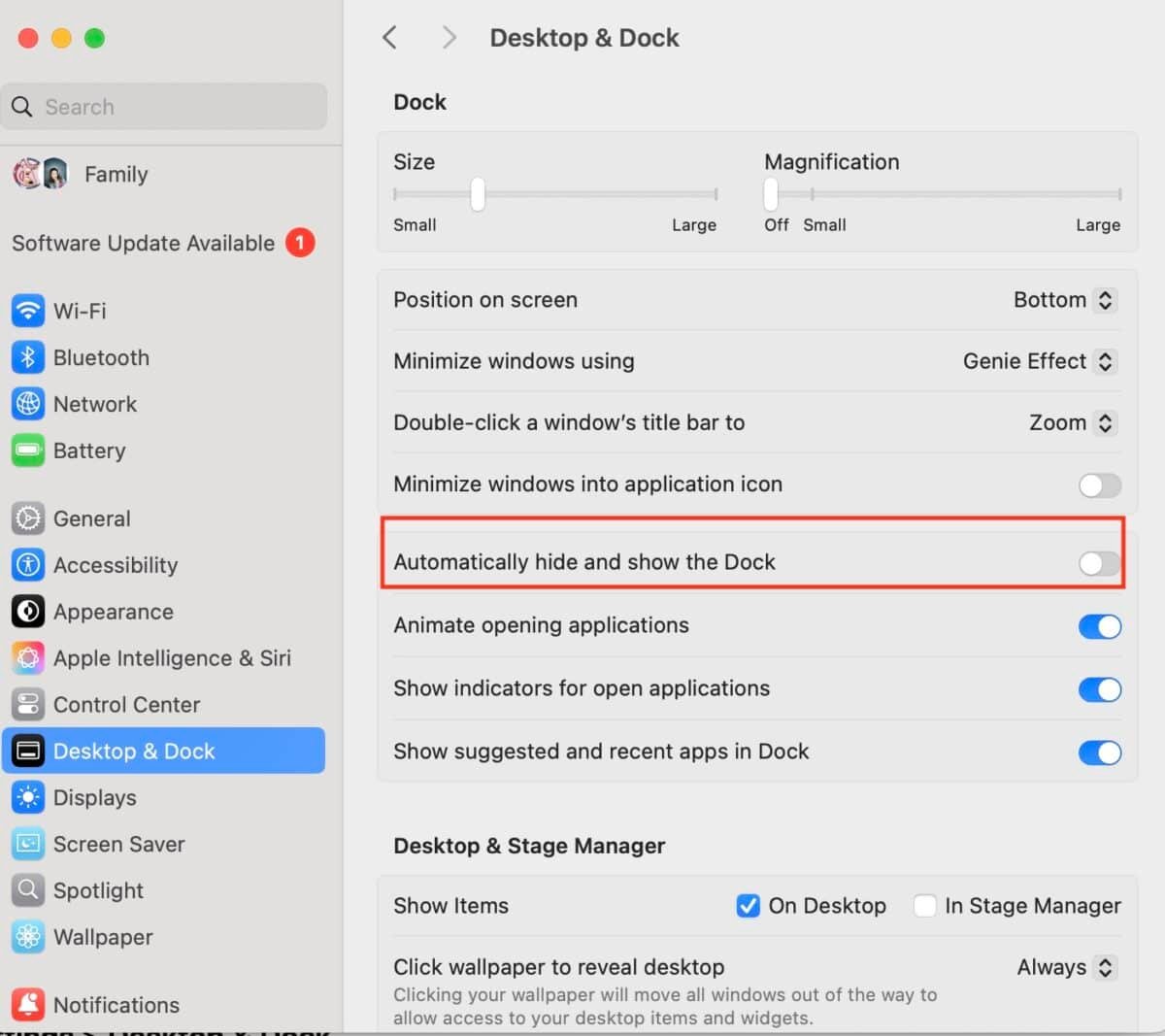Uncheck the On Desktop checkbox
Image resolution: width=1165 pixels, height=1036 pixels.
tap(749, 906)
